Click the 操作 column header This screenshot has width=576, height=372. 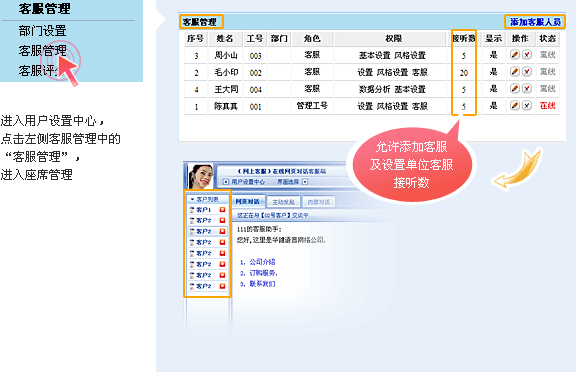click(x=520, y=38)
